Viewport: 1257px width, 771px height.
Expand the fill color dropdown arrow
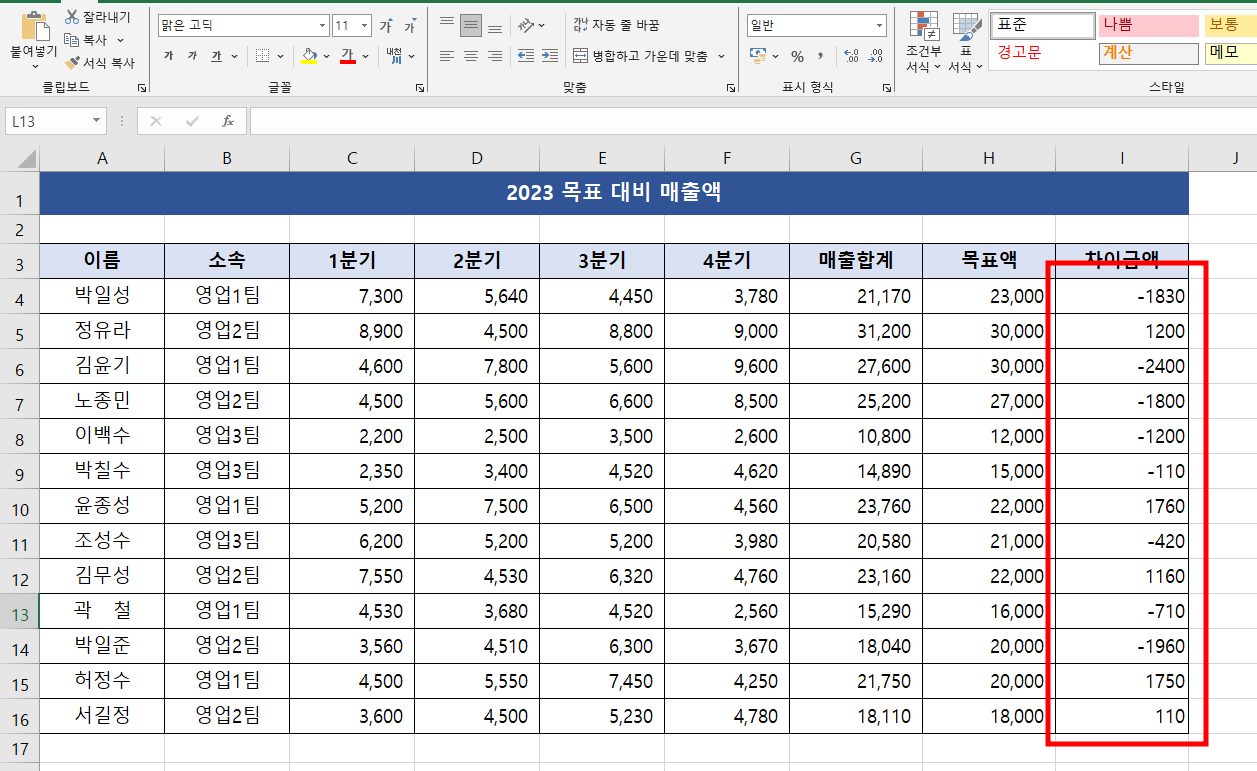(326, 56)
